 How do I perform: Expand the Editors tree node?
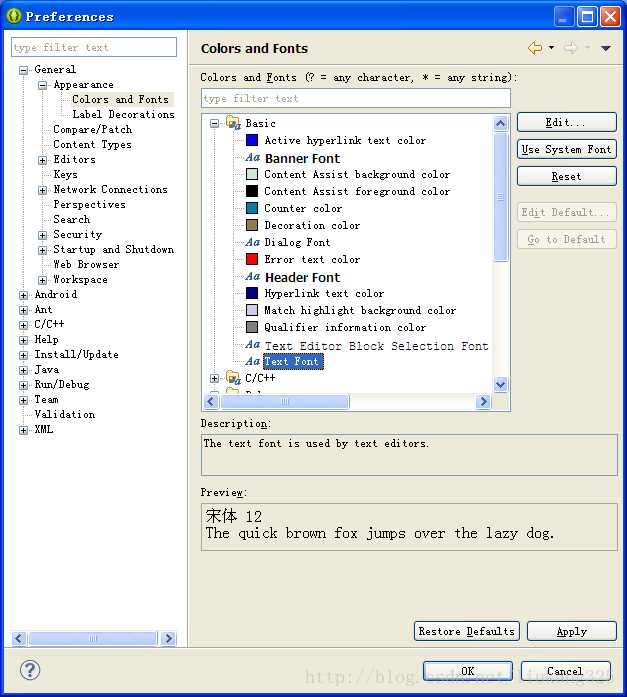click(x=43, y=160)
